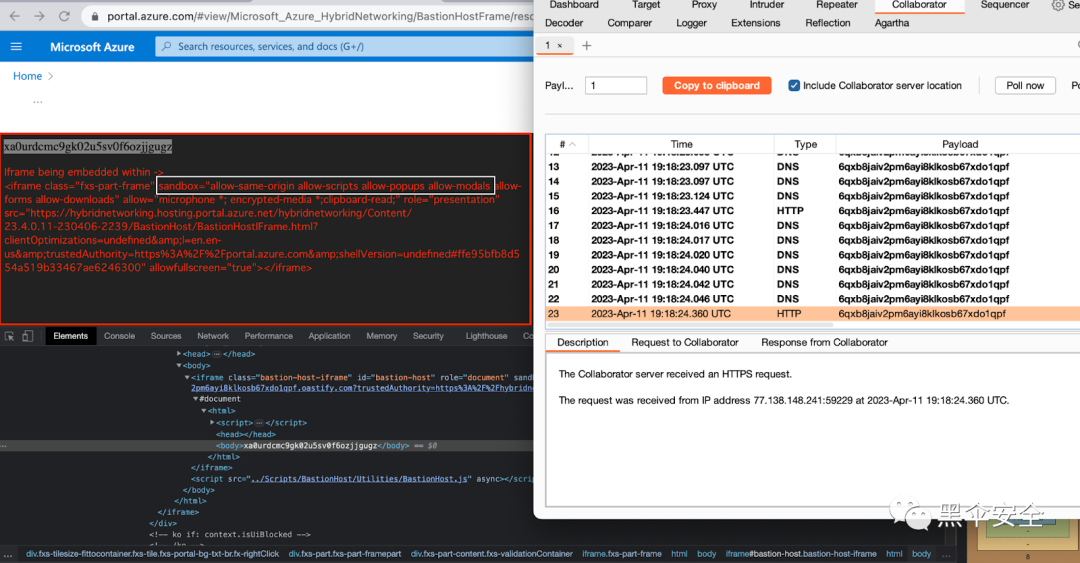1080x563 pixels.
Task: Switch to DevTools Console tab
Action: (x=119, y=336)
